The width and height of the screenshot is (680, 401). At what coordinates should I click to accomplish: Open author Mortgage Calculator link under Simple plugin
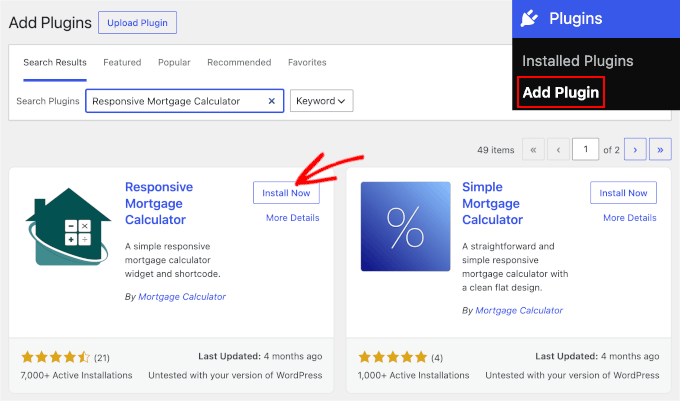(519, 310)
